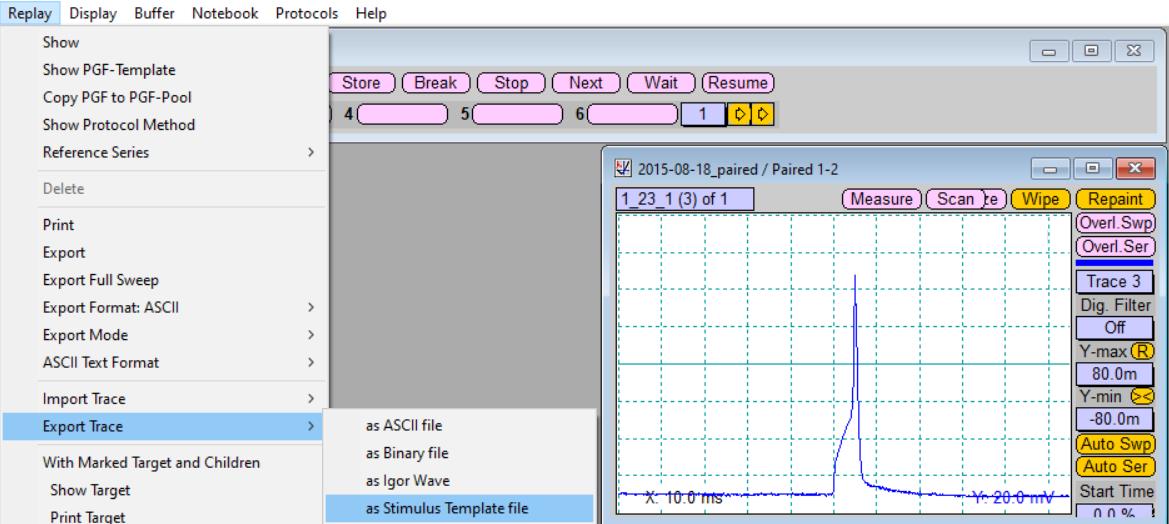The image size is (1169, 524).
Task: Expand the Export Mode submenu
Action: tap(165, 335)
